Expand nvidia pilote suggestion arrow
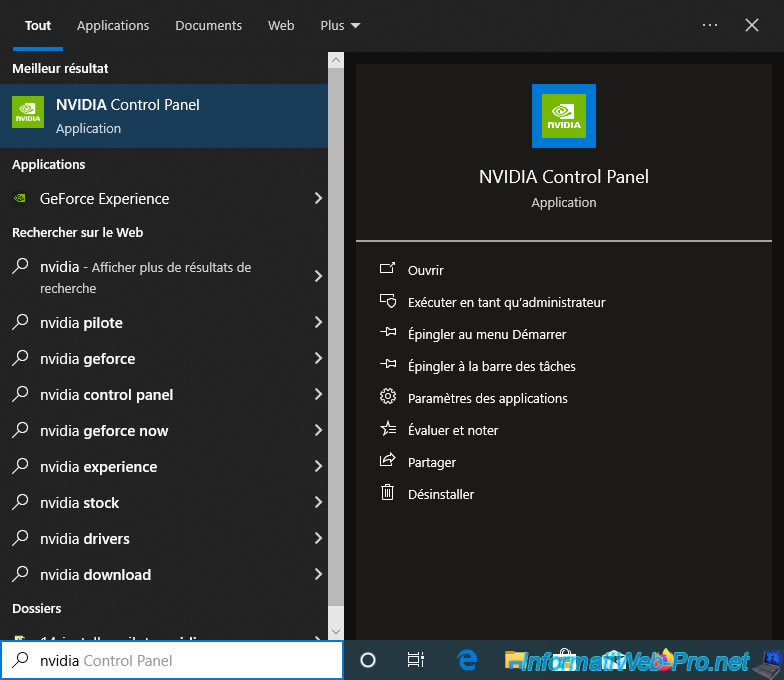This screenshot has height=680, width=784. [x=318, y=322]
